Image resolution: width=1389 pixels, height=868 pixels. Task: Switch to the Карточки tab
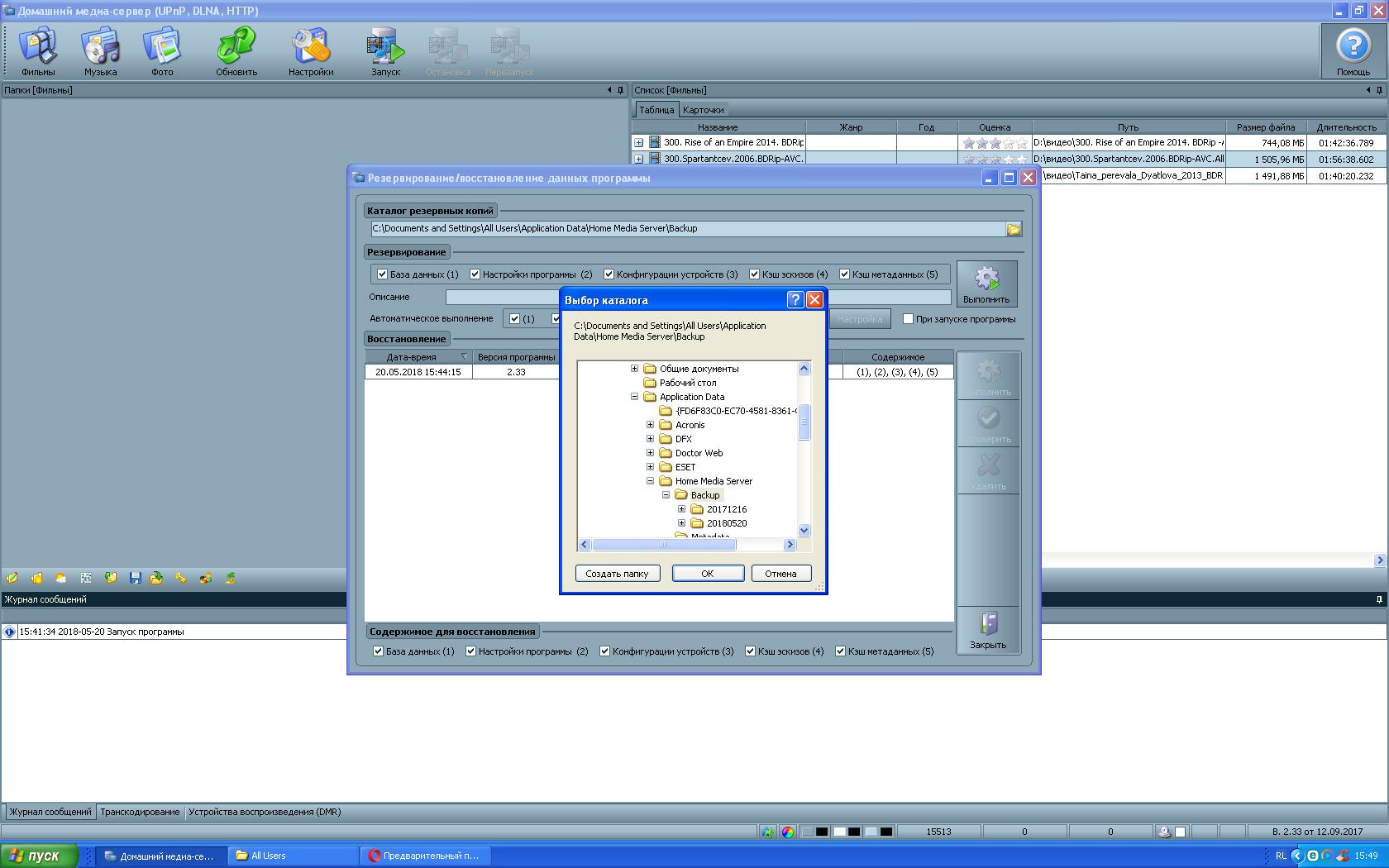click(703, 110)
